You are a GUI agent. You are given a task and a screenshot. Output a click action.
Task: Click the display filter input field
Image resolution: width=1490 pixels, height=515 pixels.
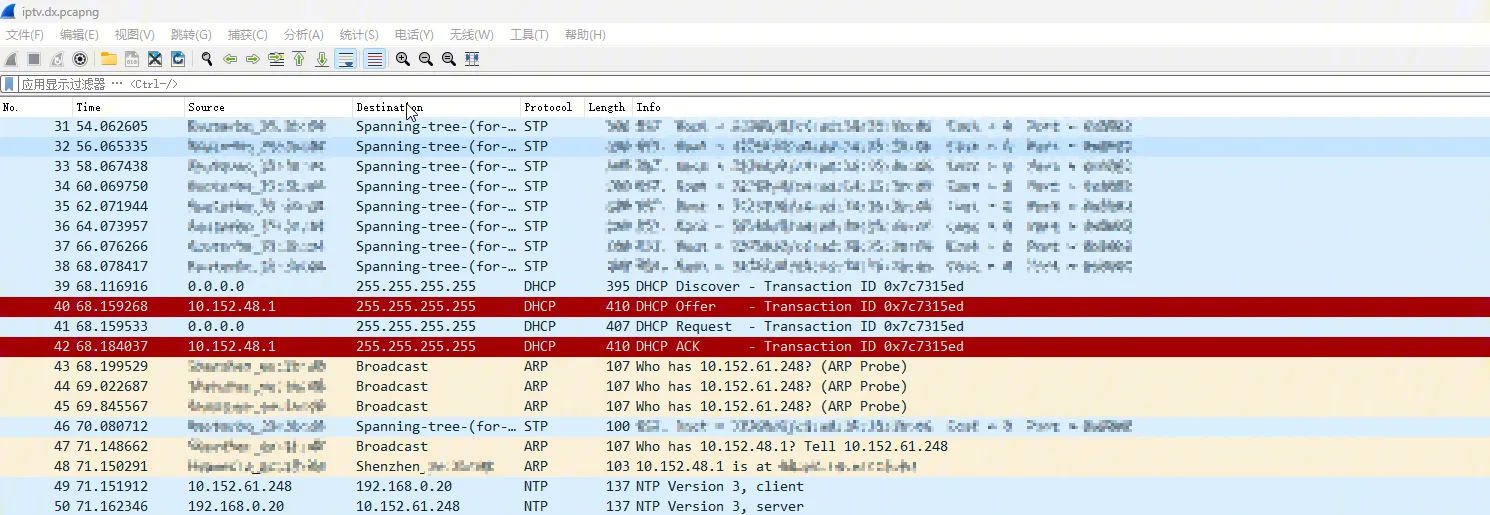click(x=700, y=84)
